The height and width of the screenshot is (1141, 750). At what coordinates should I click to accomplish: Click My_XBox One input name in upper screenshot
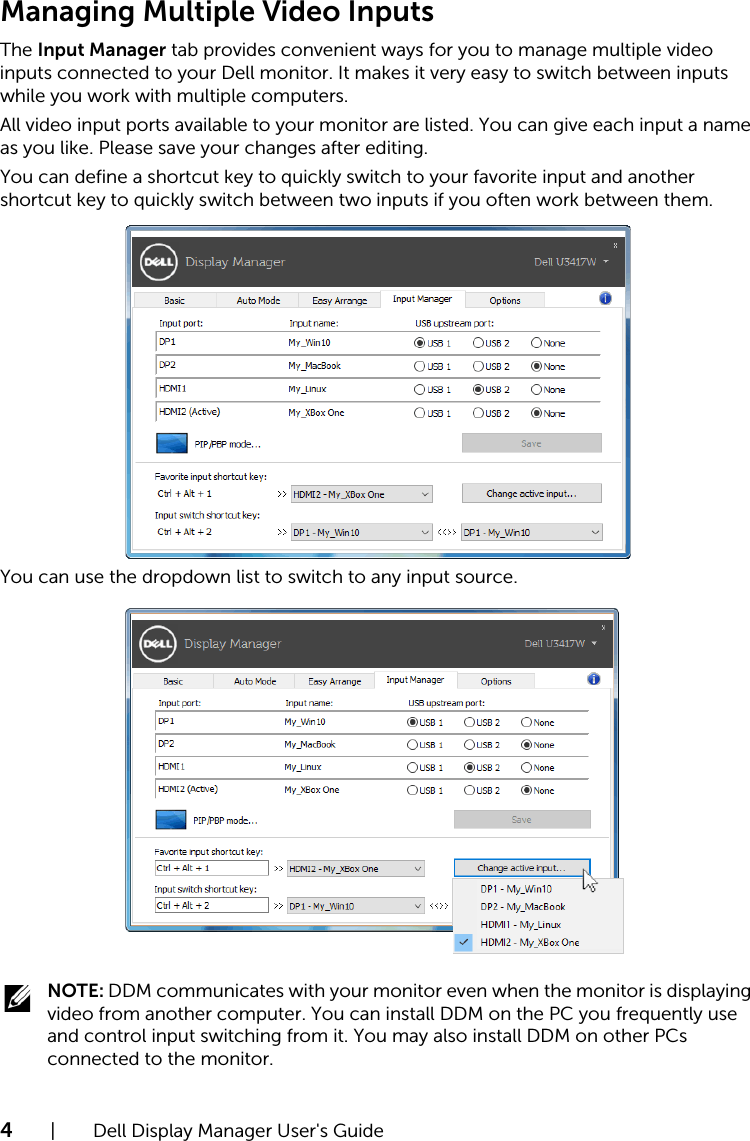click(x=316, y=413)
